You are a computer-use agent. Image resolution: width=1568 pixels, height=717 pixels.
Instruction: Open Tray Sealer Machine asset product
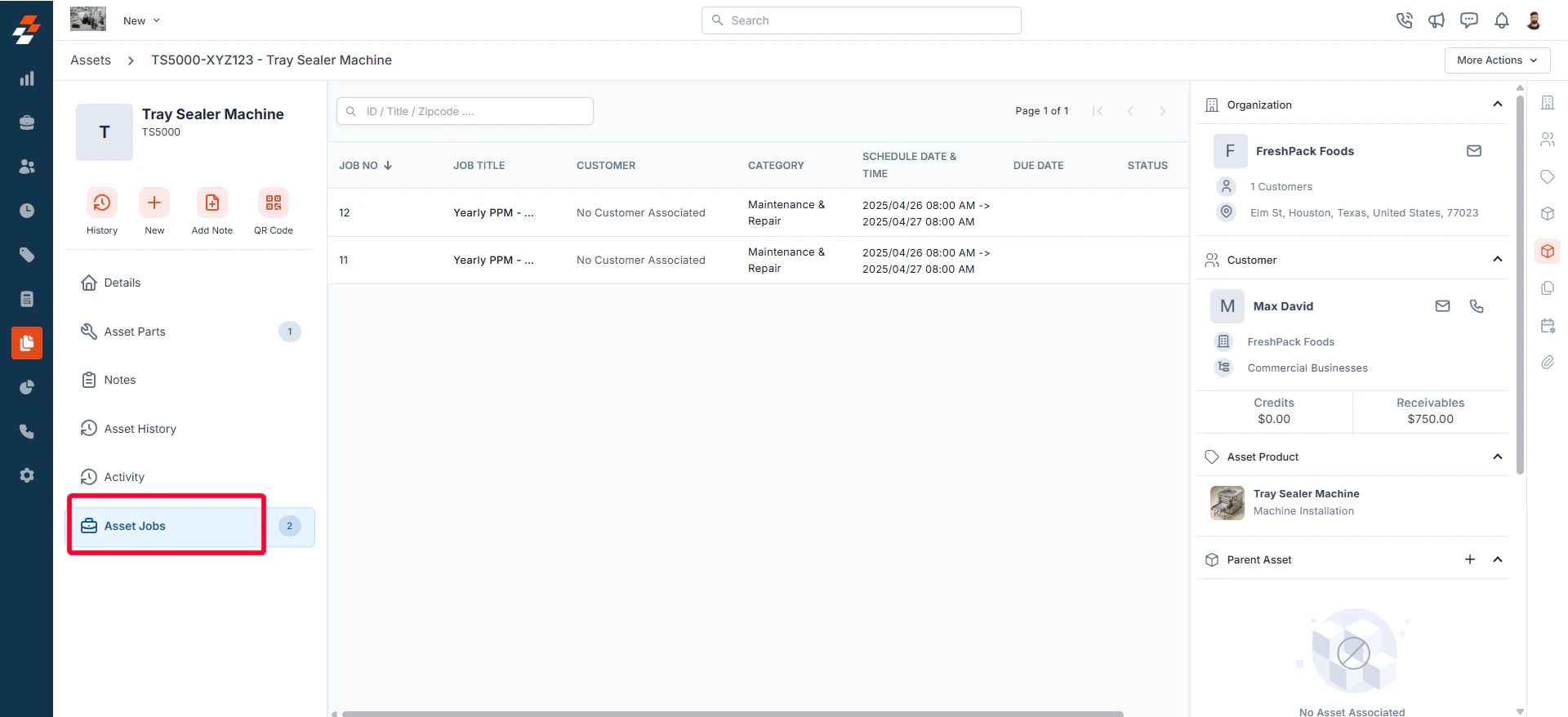pos(1306,494)
